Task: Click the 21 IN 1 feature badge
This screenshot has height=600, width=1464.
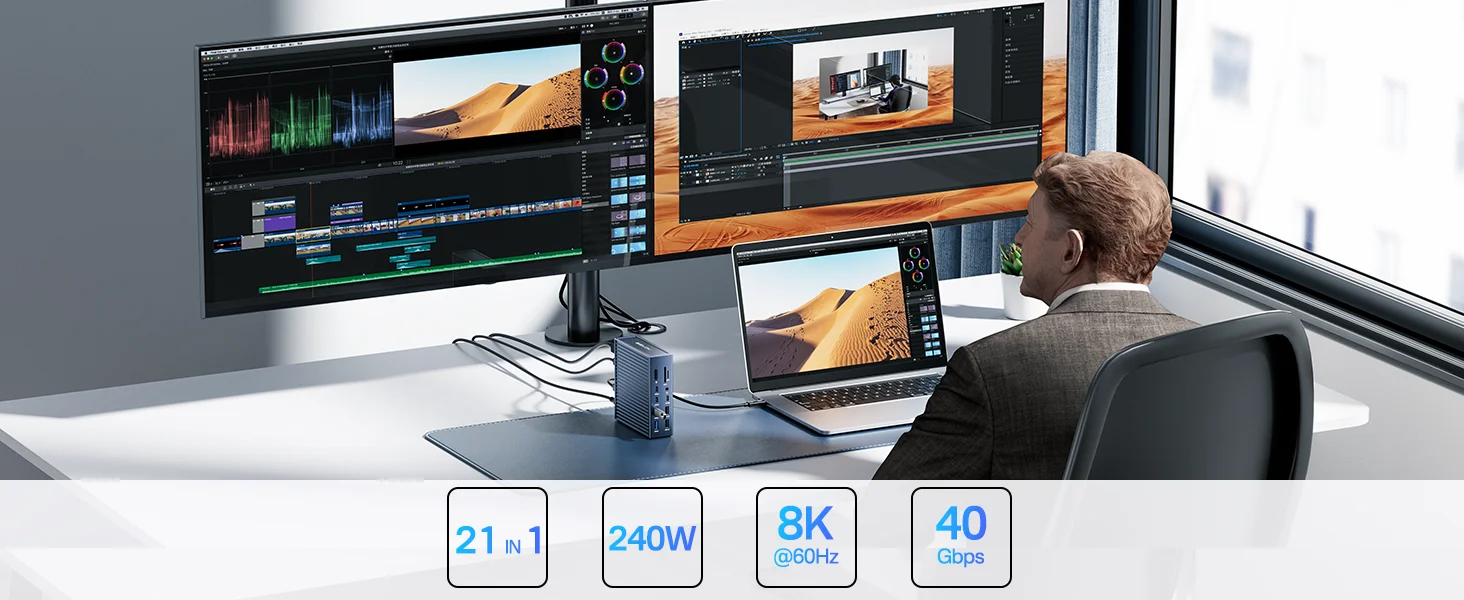Action: click(x=497, y=537)
